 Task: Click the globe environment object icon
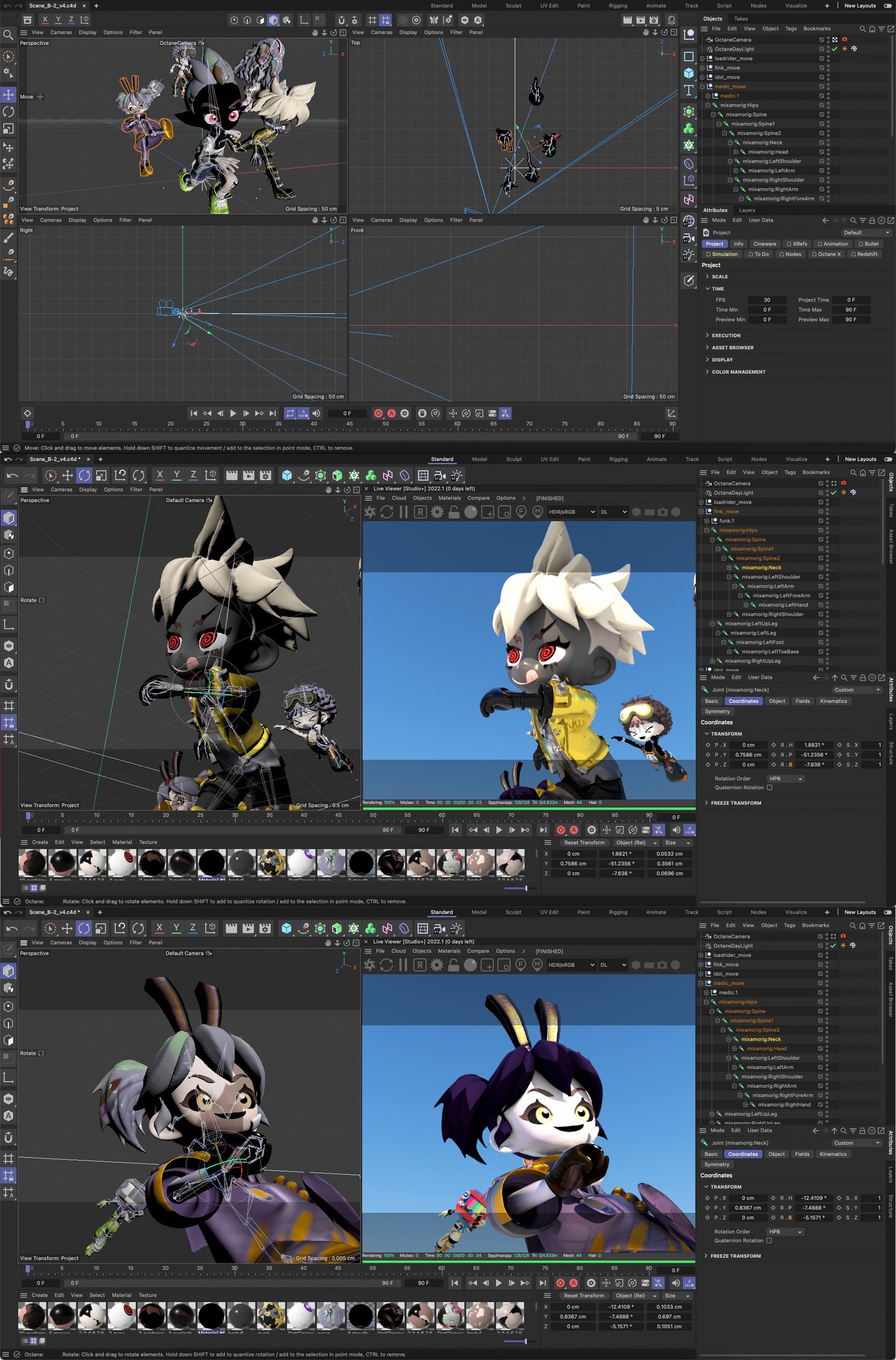click(688, 221)
